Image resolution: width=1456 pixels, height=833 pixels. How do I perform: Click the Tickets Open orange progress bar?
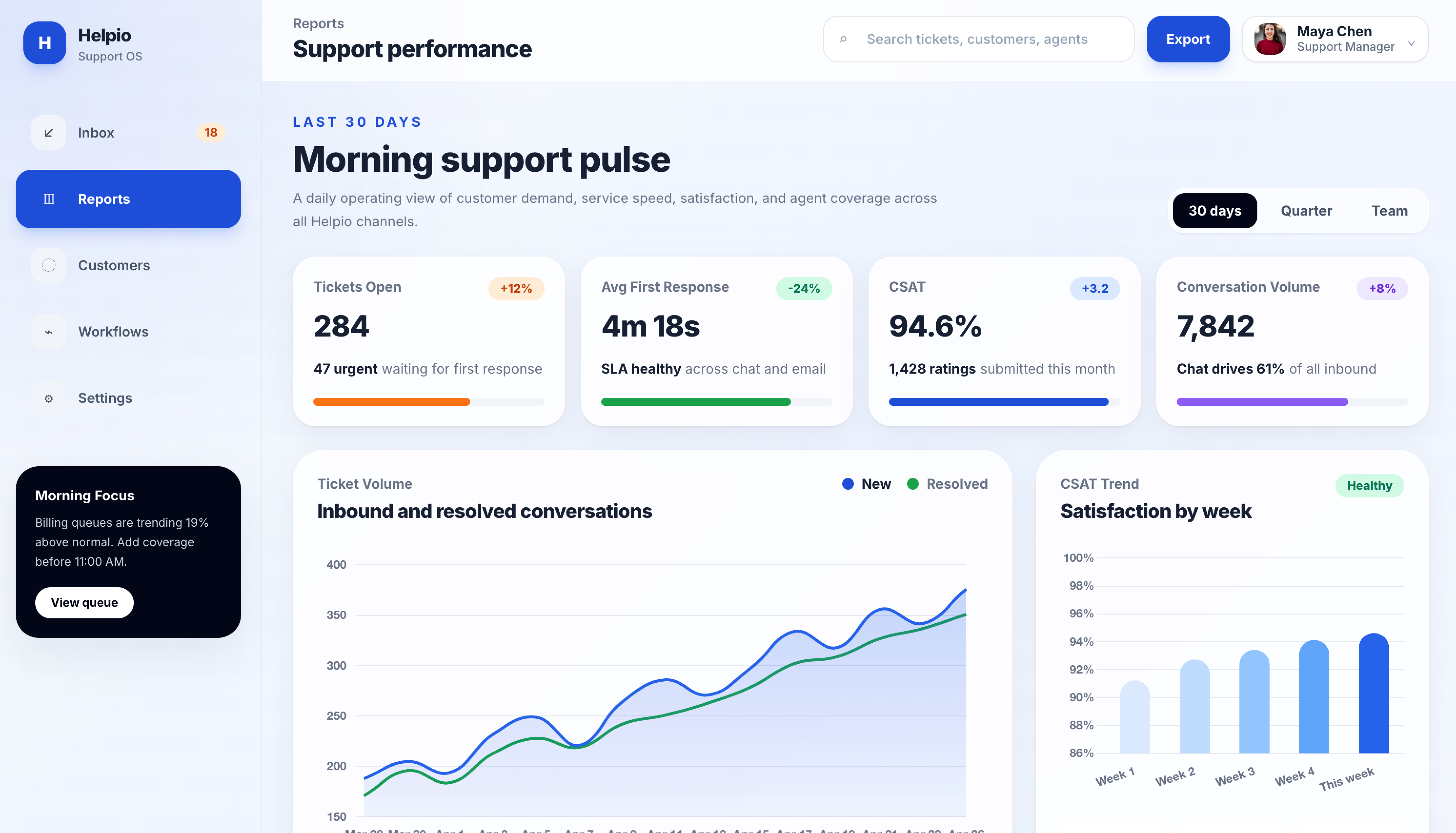click(x=392, y=402)
